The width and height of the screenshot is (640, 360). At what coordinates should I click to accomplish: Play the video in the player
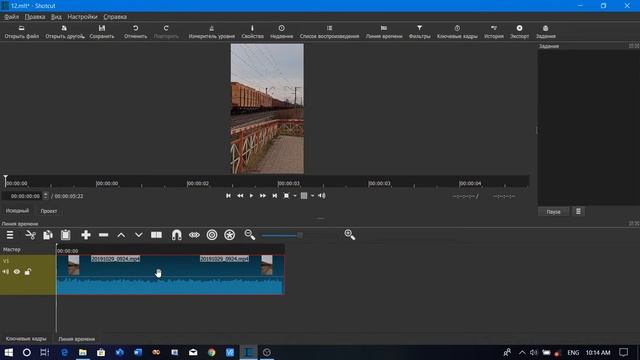251,196
